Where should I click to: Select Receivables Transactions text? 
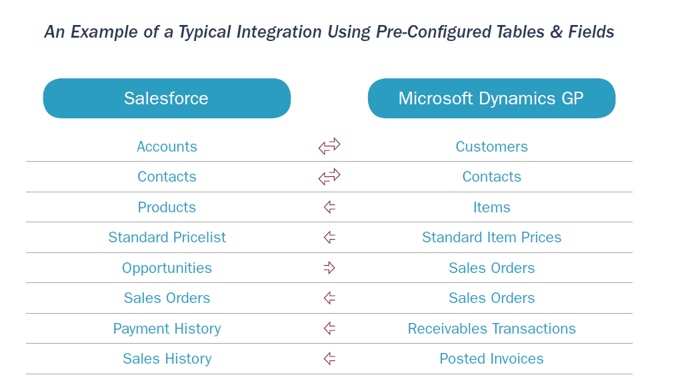click(491, 329)
